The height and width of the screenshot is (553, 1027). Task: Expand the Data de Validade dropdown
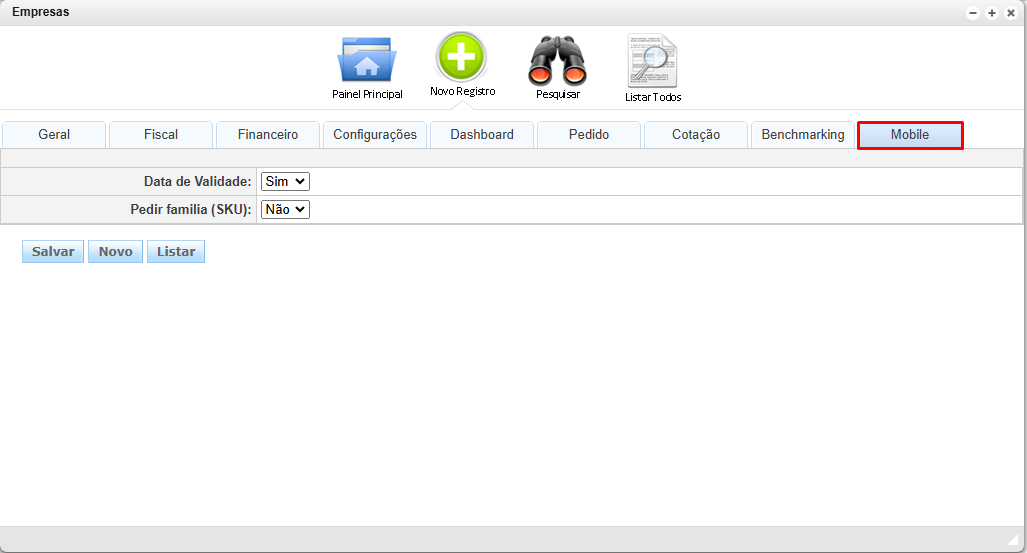pyautogui.click(x=285, y=181)
